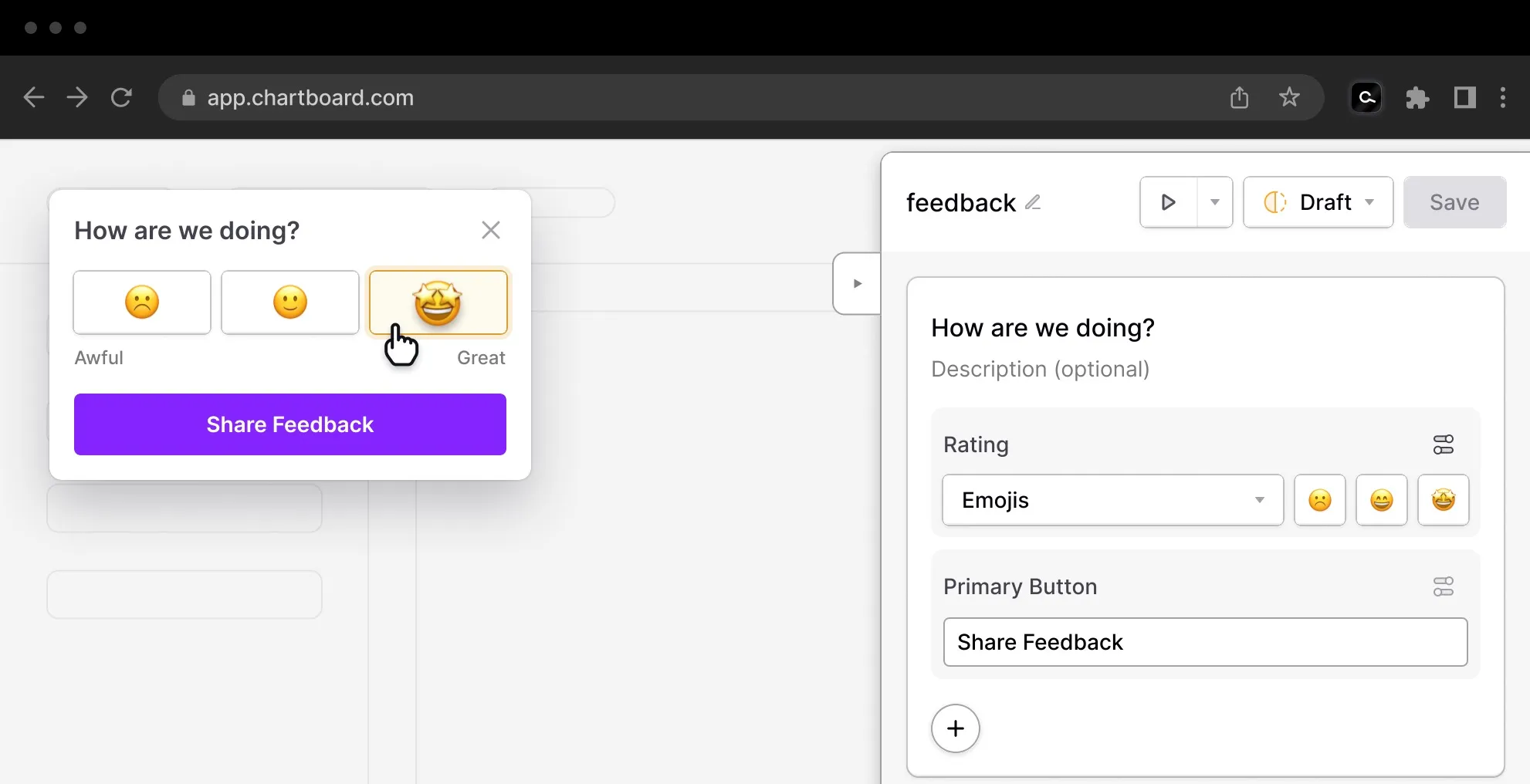1530x784 pixels.
Task: Click the Save button
Action: [1454, 202]
